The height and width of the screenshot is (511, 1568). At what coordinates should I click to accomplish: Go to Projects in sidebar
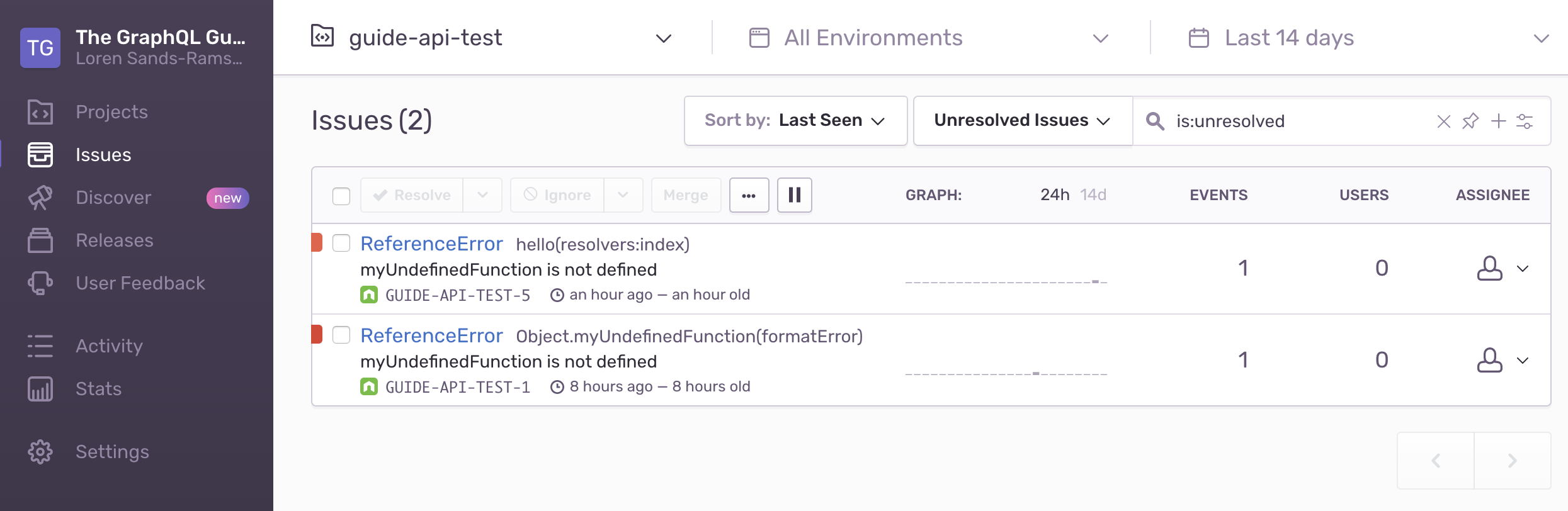111,112
